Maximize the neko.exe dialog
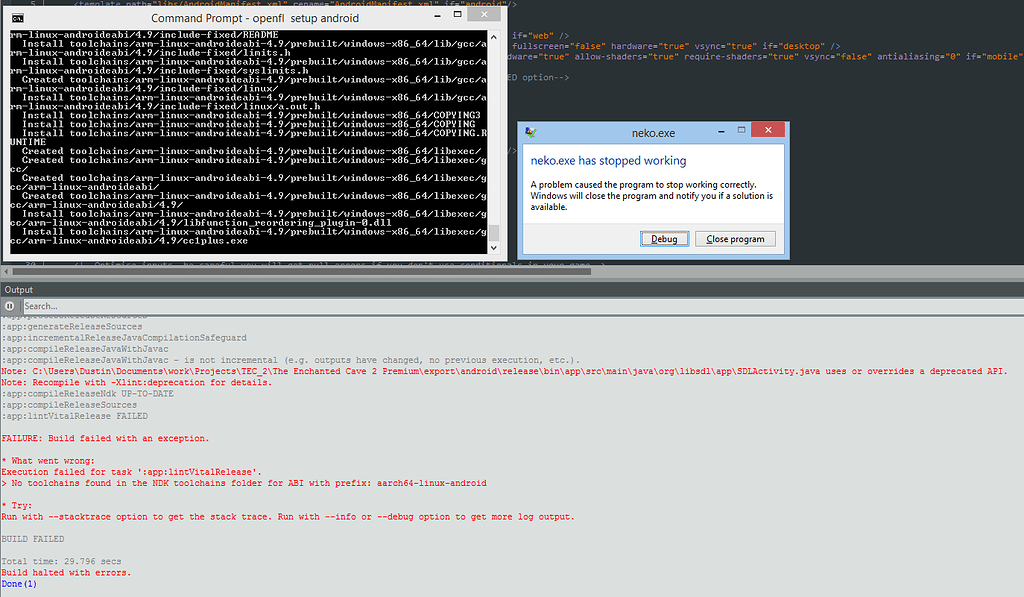Viewport: 1024px width, 597px height. coord(741,130)
